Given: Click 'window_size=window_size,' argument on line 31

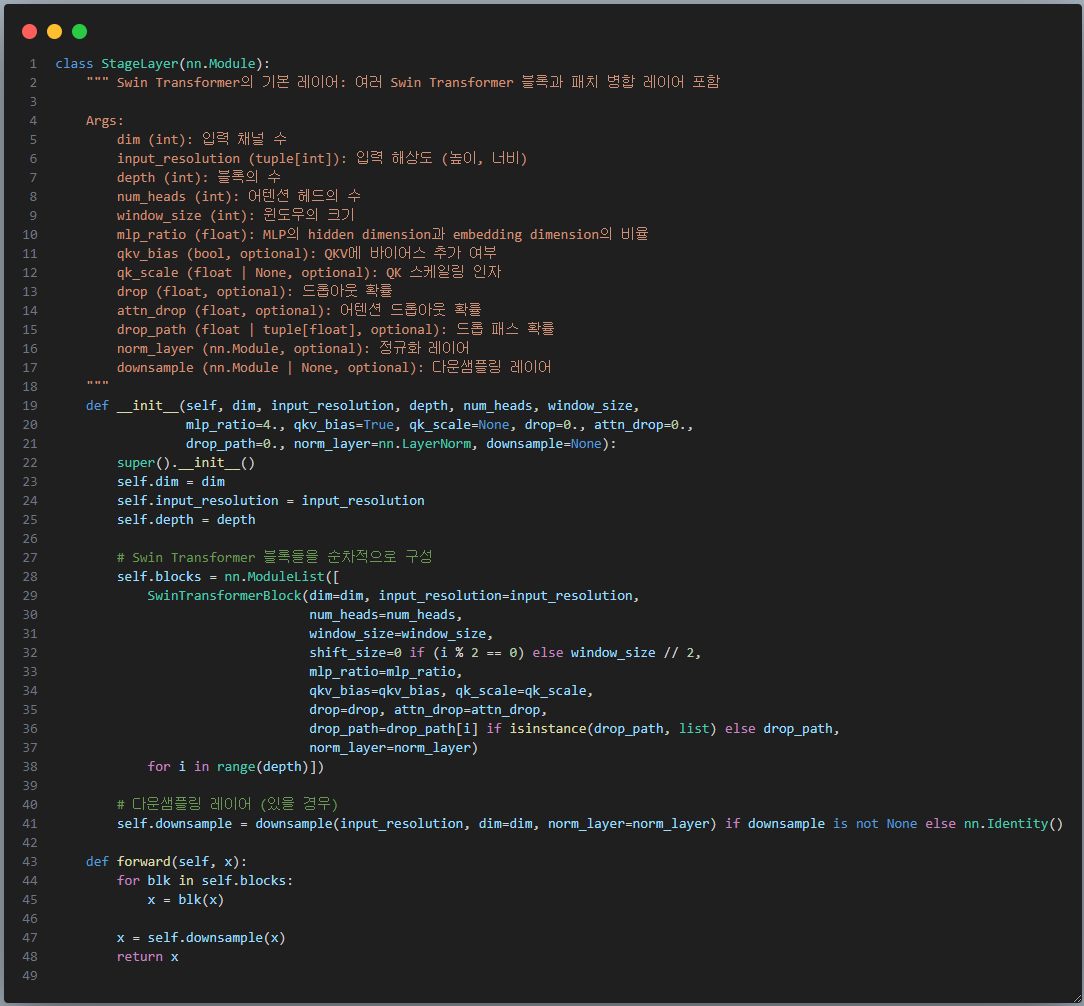Looking at the screenshot, I should [x=401, y=634].
